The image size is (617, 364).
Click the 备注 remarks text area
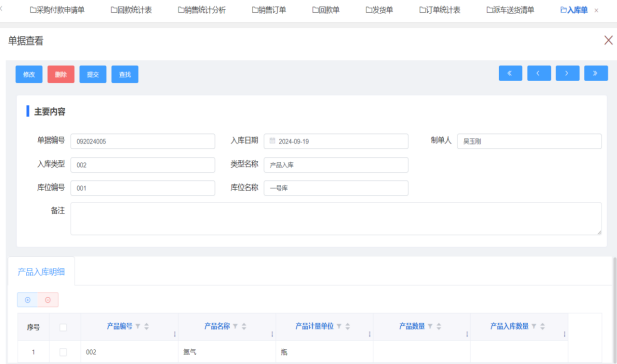coord(336,219)
